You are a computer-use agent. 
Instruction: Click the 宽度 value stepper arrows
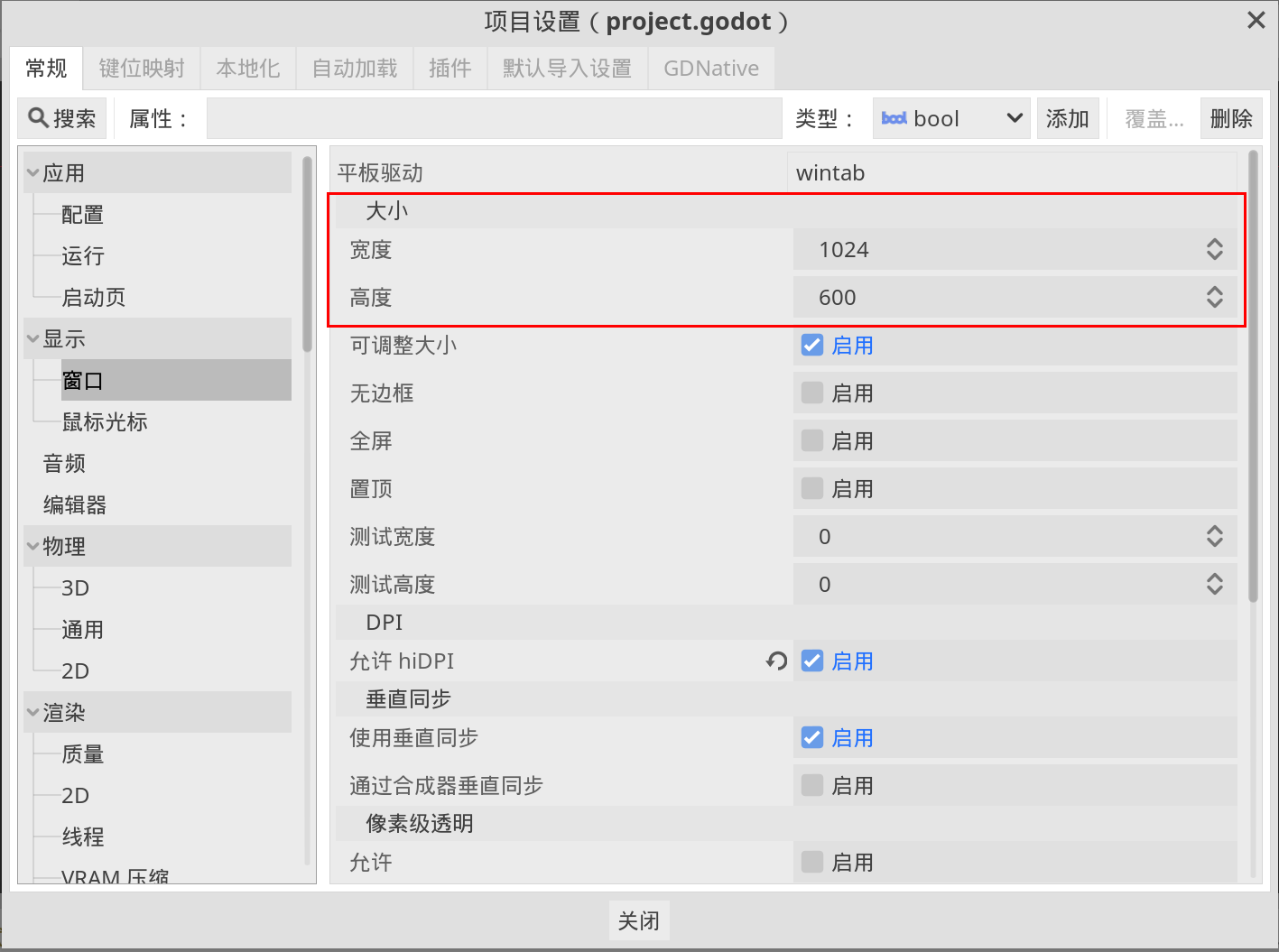pyautogui.click(x=1215, y=249)
